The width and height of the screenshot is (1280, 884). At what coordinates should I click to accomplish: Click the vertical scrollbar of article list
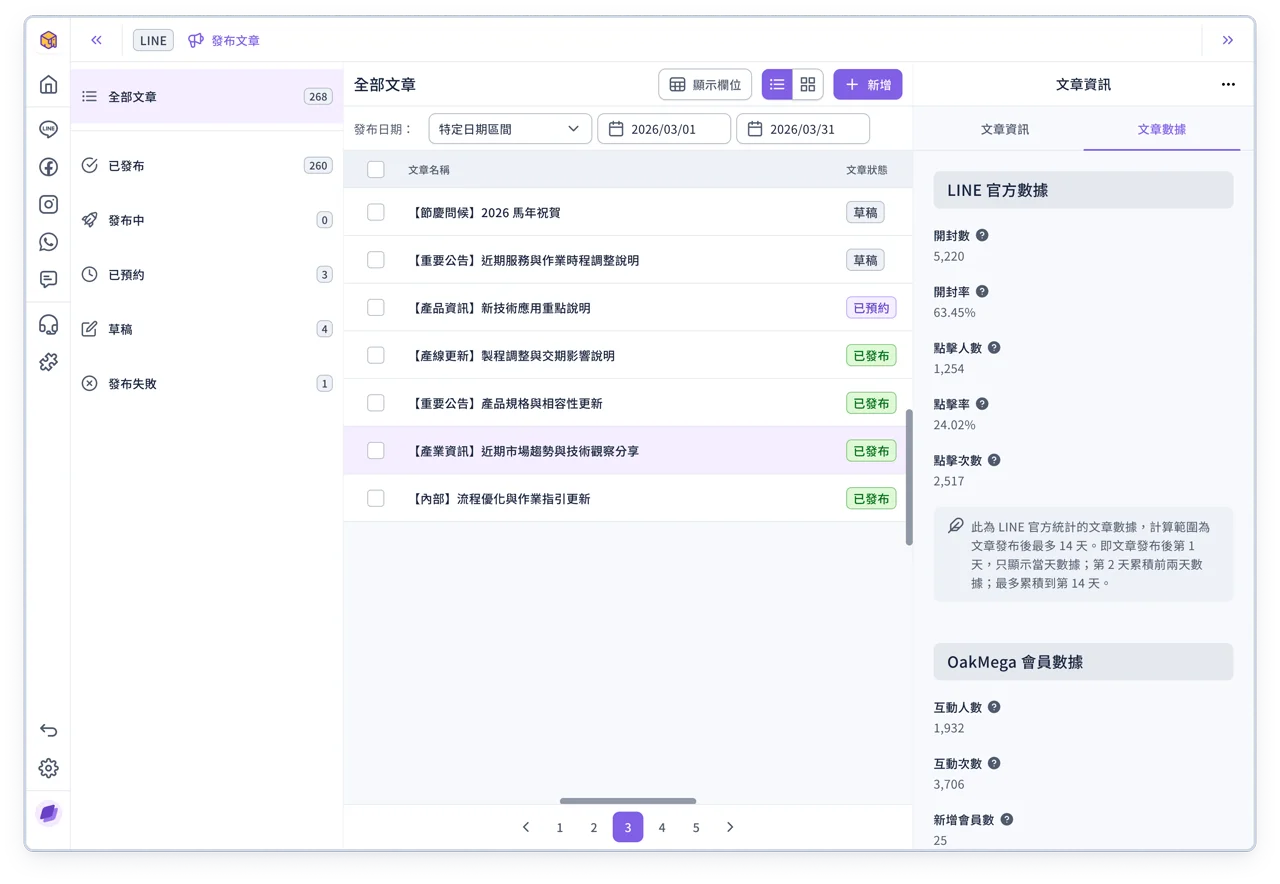[909, 477]
